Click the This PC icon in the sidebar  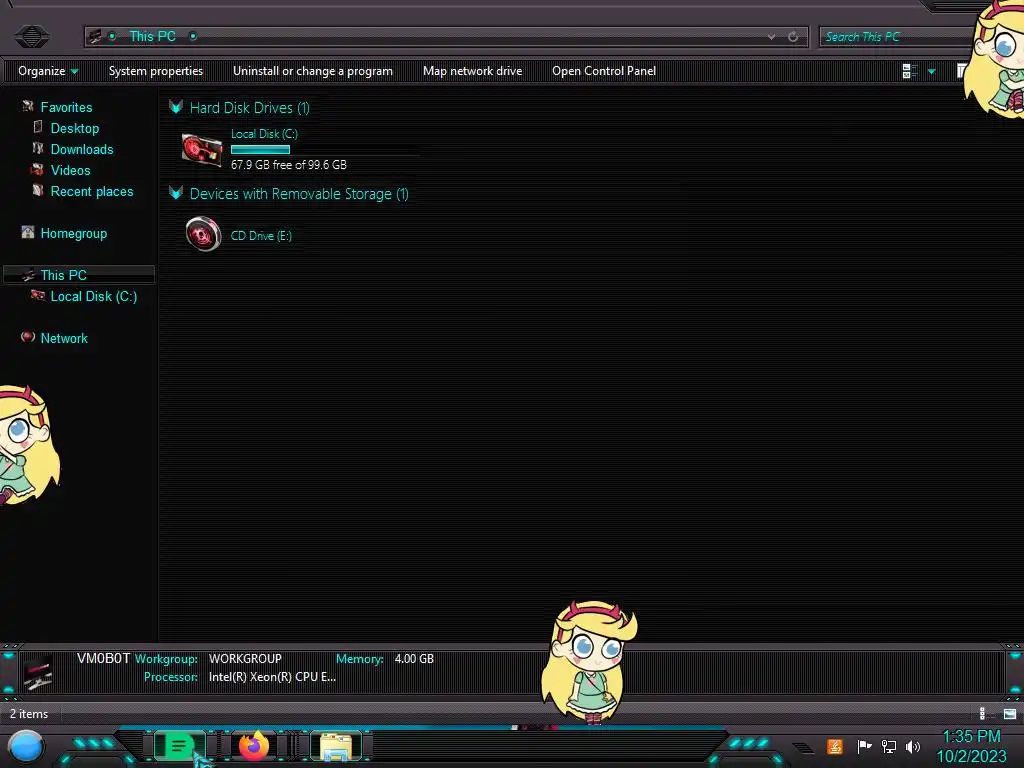(27, 274)
